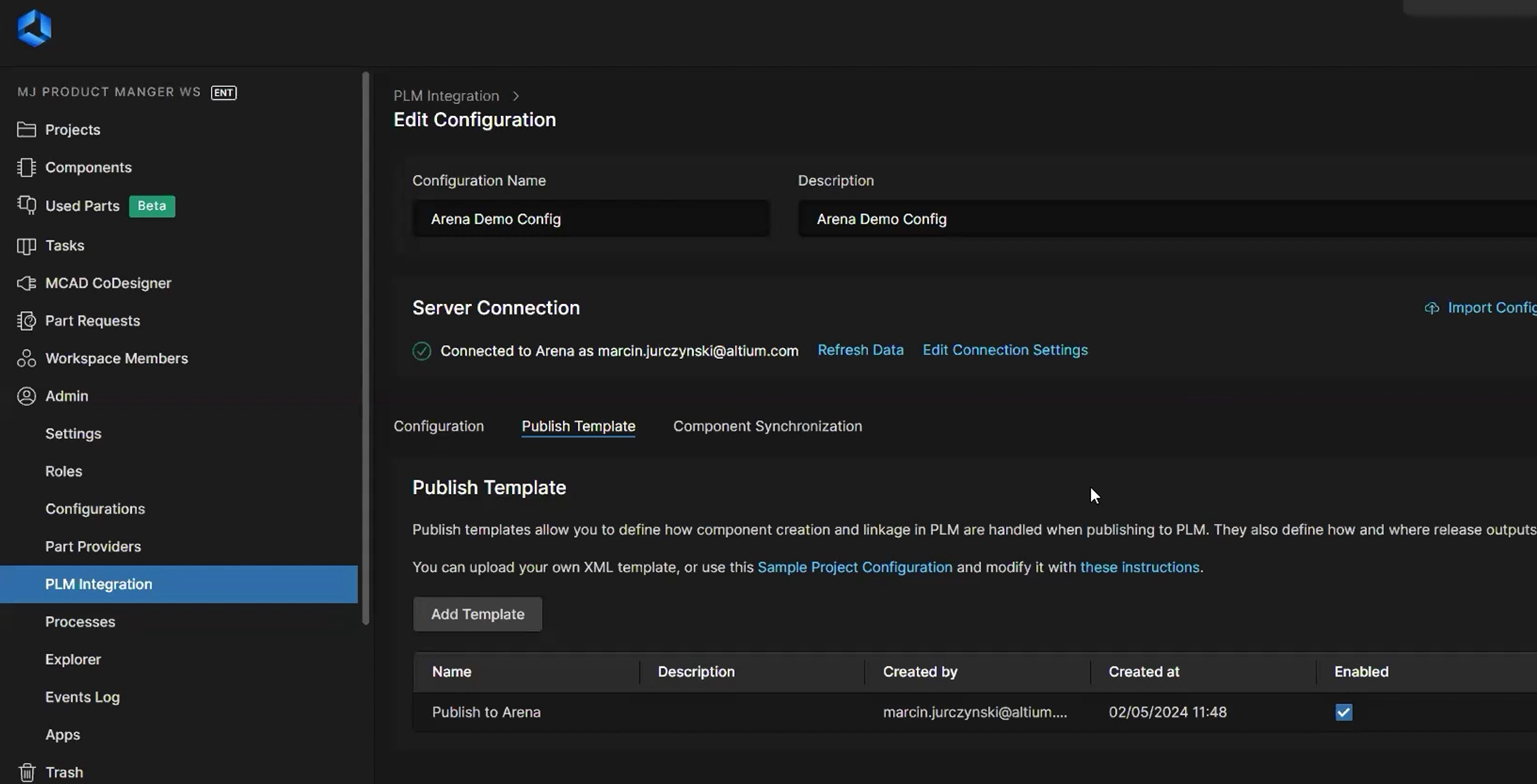Click the sidebar vertical scrollbar

[x=365, y=348]
